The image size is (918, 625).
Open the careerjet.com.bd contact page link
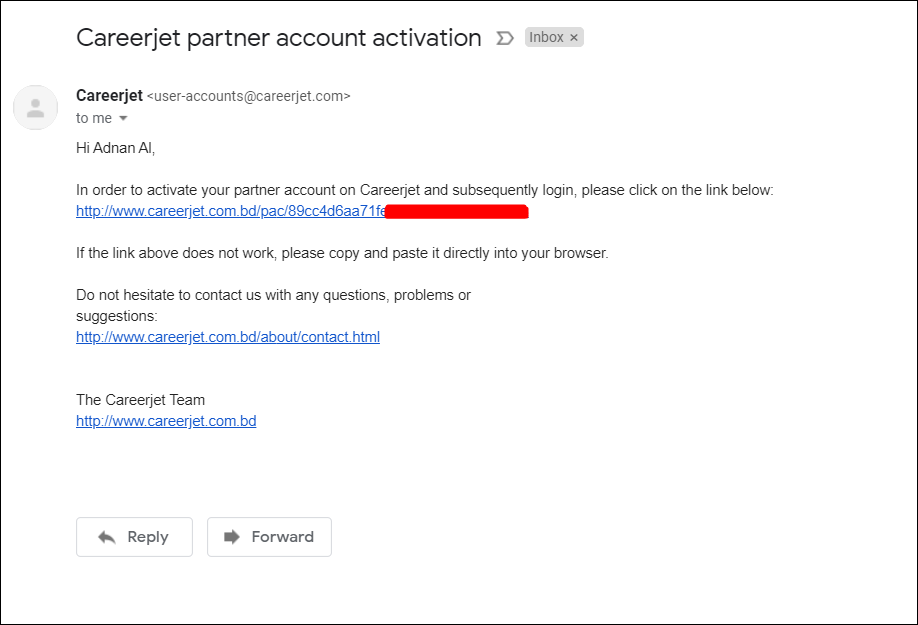point(228,337)
